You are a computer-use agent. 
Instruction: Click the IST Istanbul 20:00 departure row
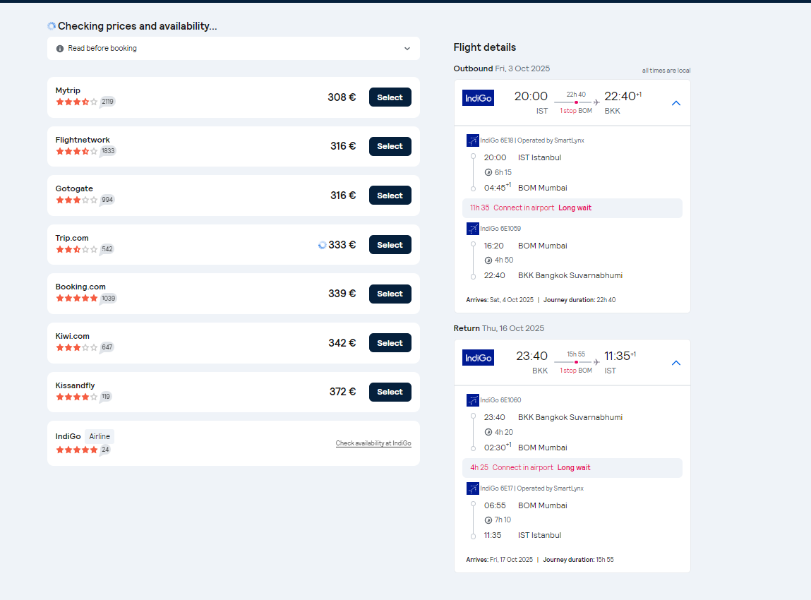tap(522, 158)
